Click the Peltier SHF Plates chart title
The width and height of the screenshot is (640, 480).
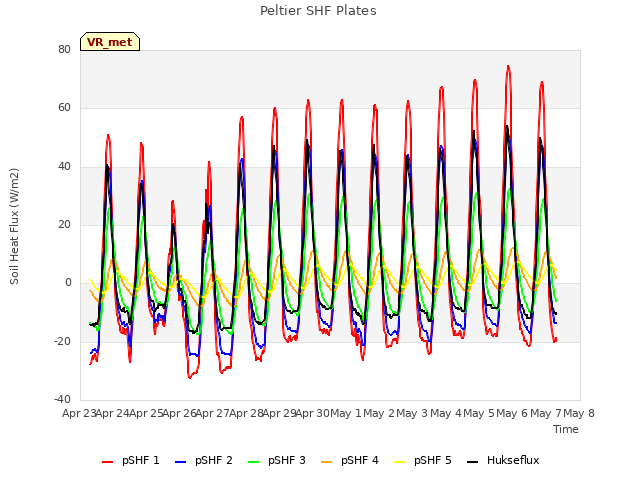tap(318, 11)
